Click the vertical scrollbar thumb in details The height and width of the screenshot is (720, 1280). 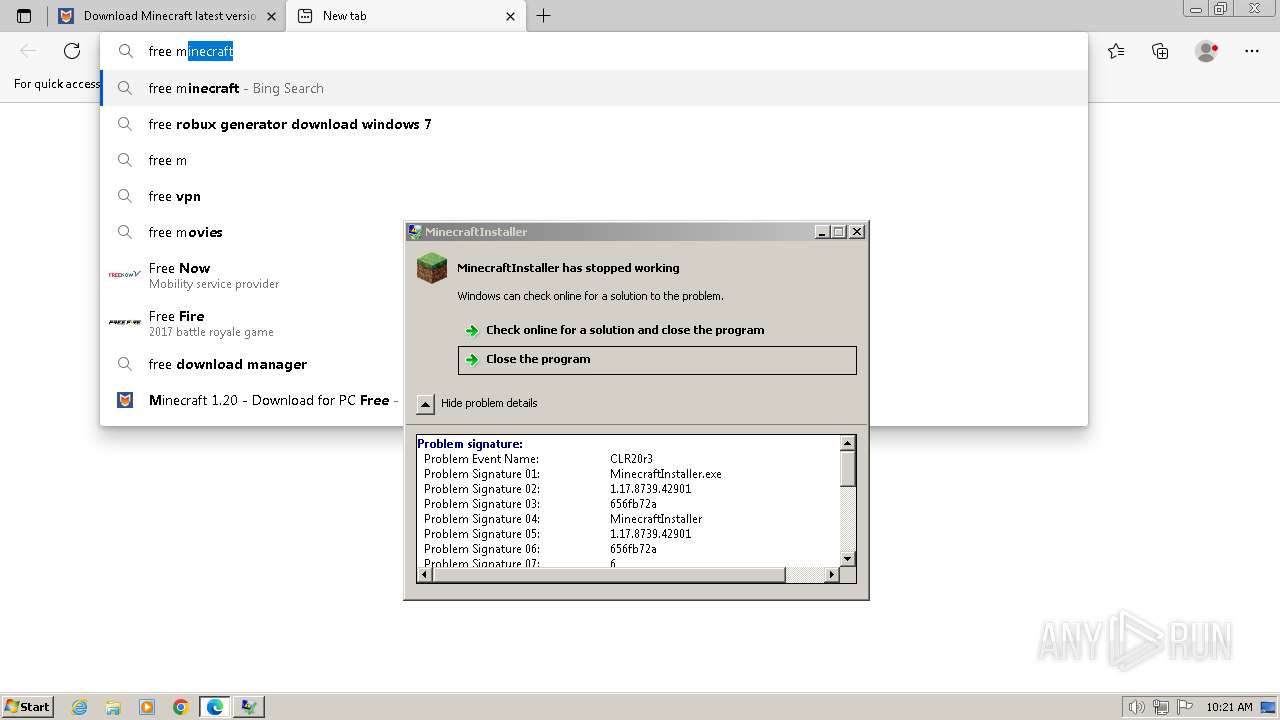[x=848, y=468]
